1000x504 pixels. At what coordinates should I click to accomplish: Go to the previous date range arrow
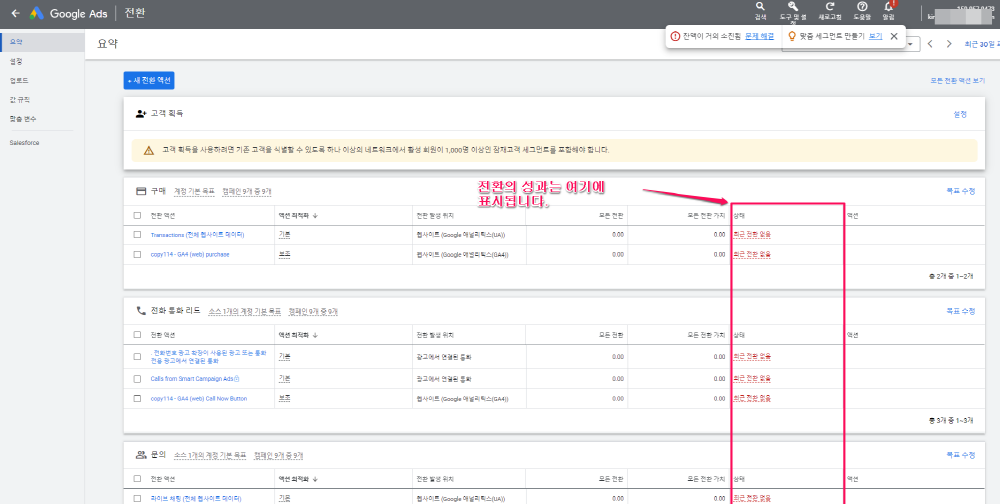930,44
